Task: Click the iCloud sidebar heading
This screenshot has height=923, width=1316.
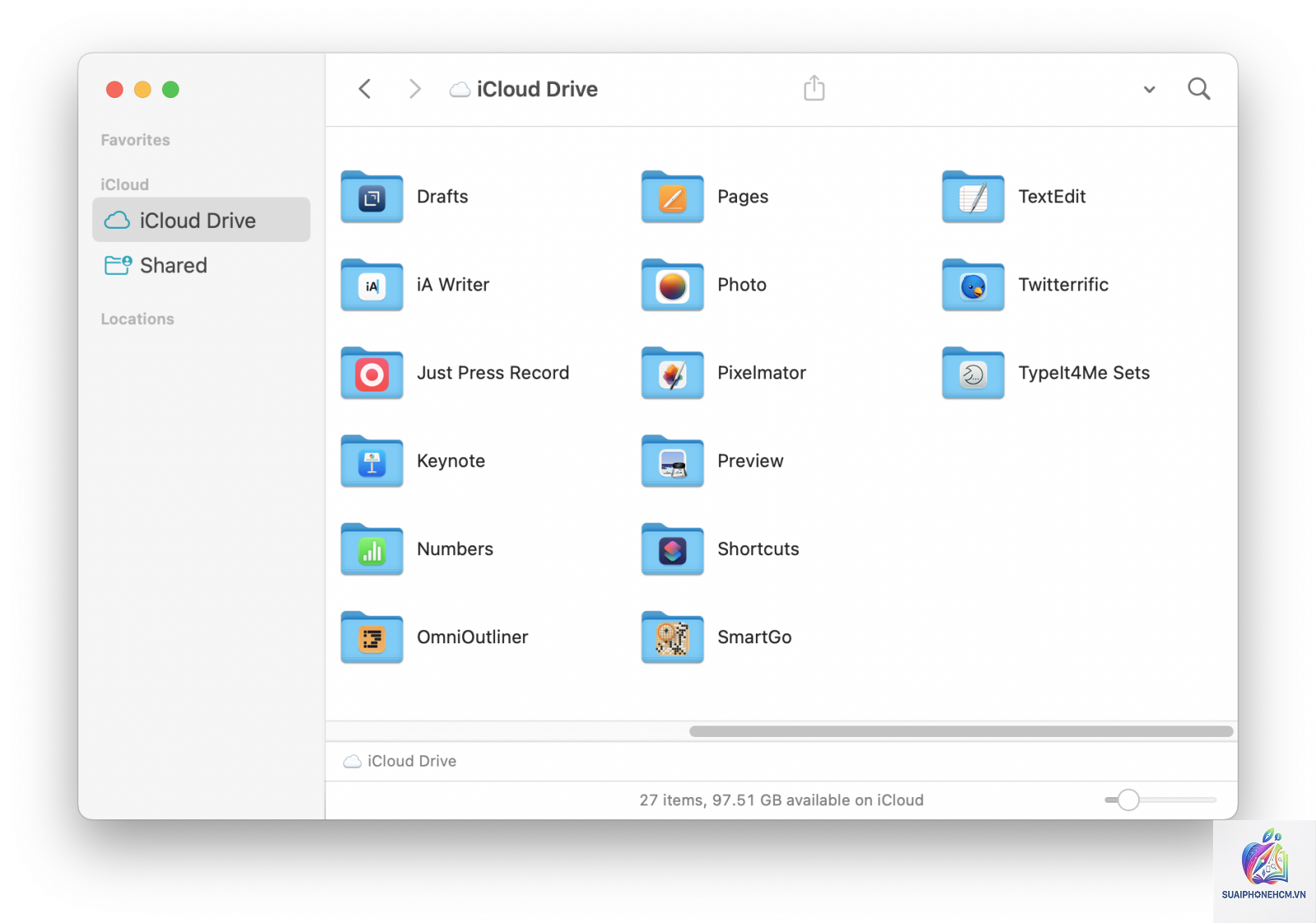Action: pos(125,185)
